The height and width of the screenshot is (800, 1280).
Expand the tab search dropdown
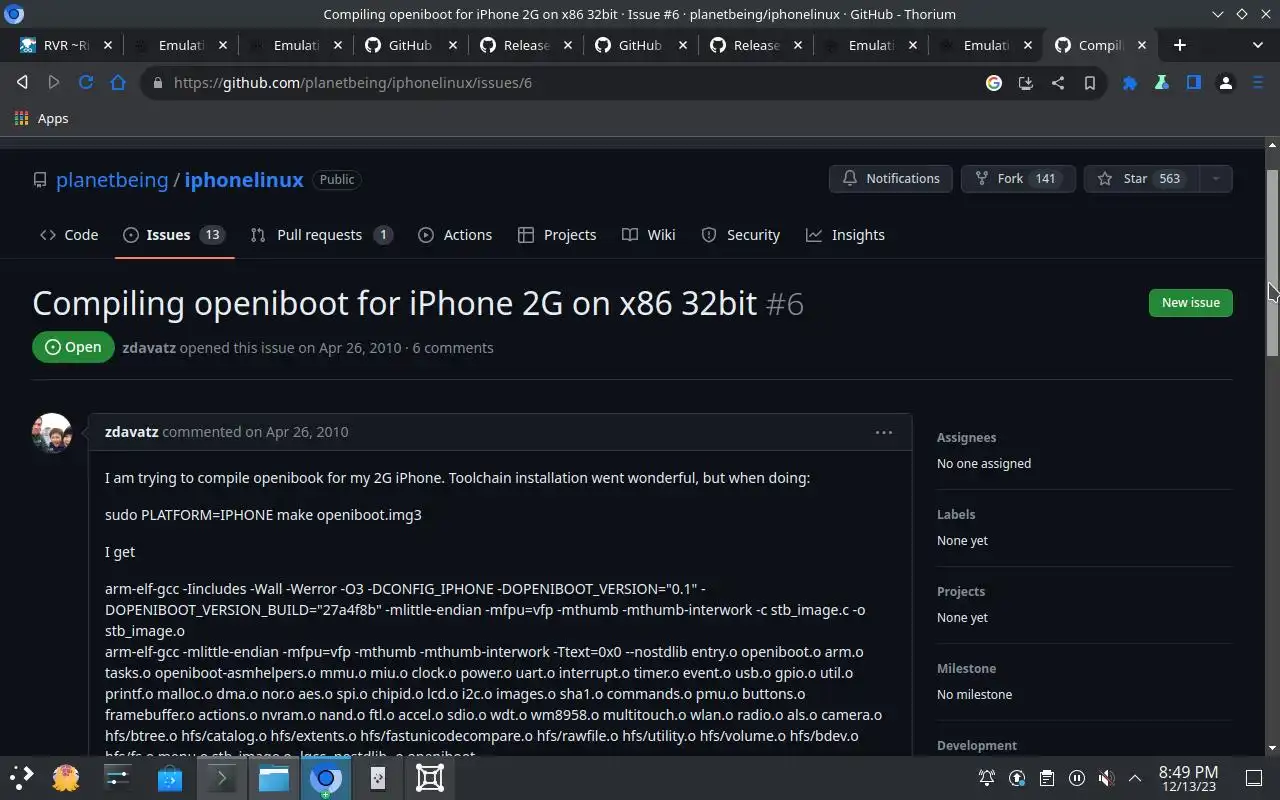tap(1258, 45)
